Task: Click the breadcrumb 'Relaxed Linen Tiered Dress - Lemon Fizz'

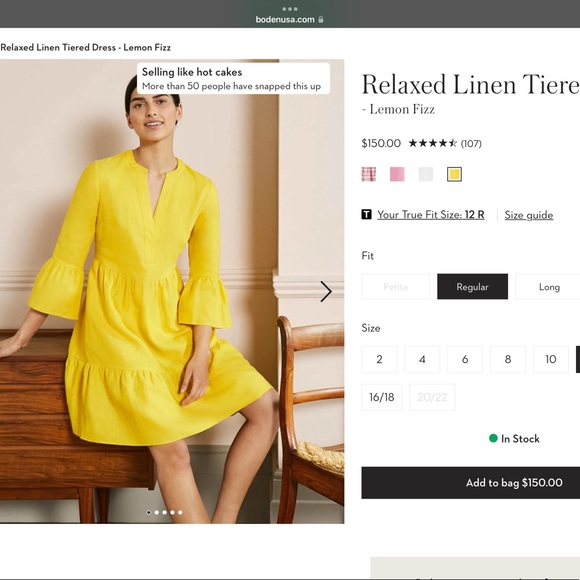Action: 85,47
